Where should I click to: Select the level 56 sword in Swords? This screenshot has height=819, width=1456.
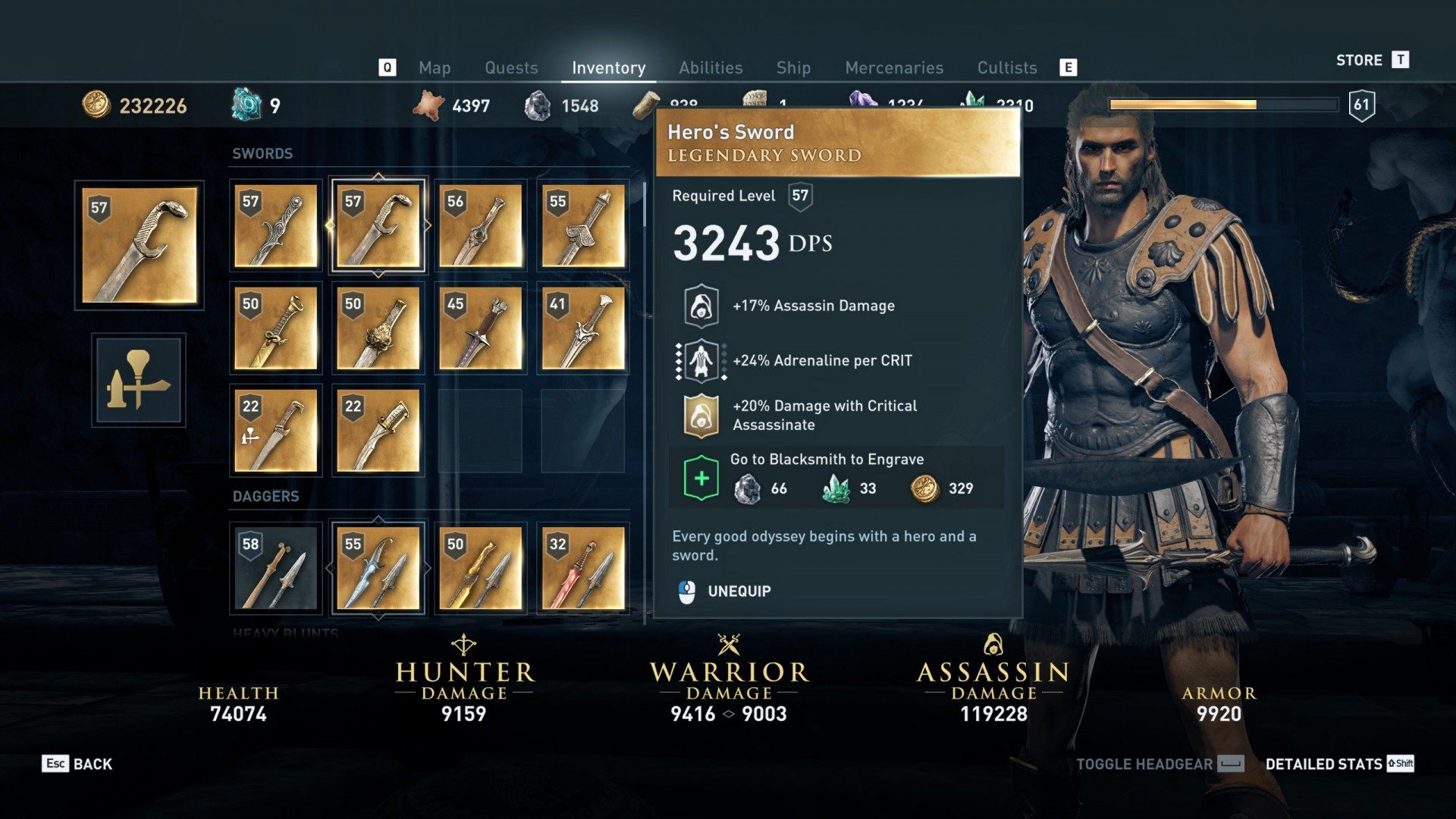(x=480, y=226)
